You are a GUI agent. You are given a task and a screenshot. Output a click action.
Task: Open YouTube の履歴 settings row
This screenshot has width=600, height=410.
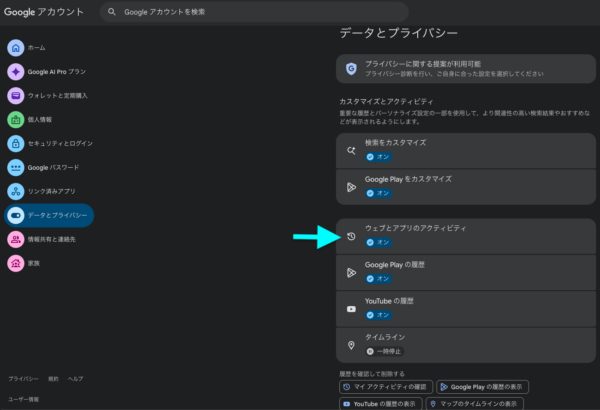pyautogui.click(x=466, y=309)
